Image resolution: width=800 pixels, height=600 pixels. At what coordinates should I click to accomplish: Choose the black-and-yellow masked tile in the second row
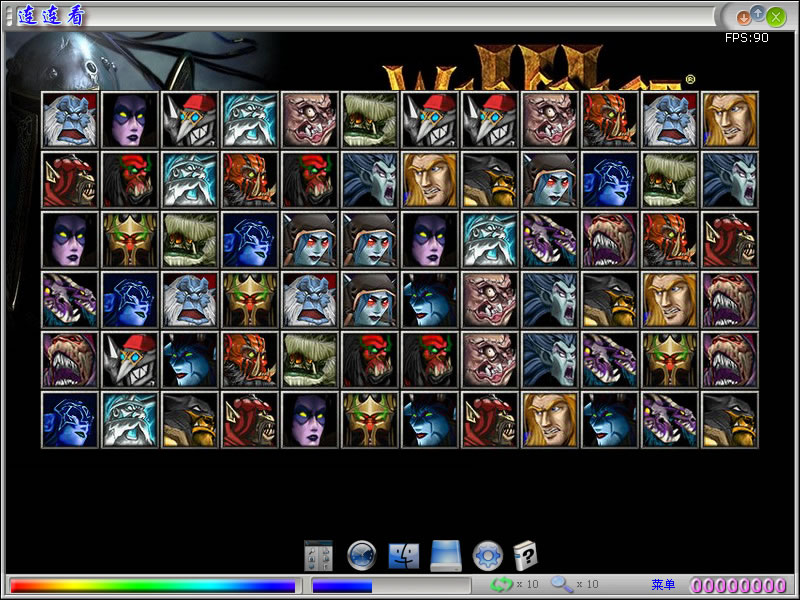coord(490,180)
